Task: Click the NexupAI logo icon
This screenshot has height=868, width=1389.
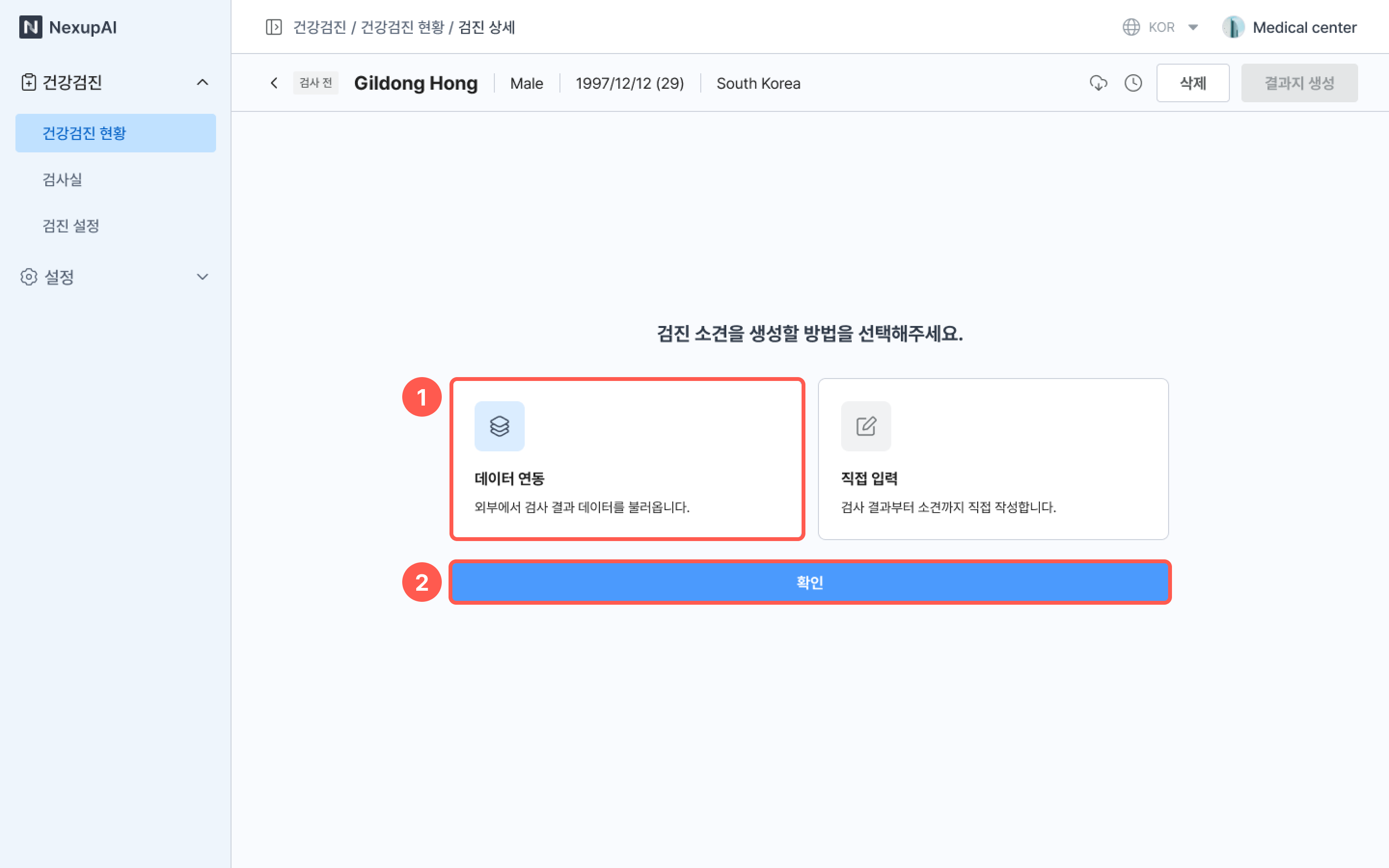Action: point(30,27)
